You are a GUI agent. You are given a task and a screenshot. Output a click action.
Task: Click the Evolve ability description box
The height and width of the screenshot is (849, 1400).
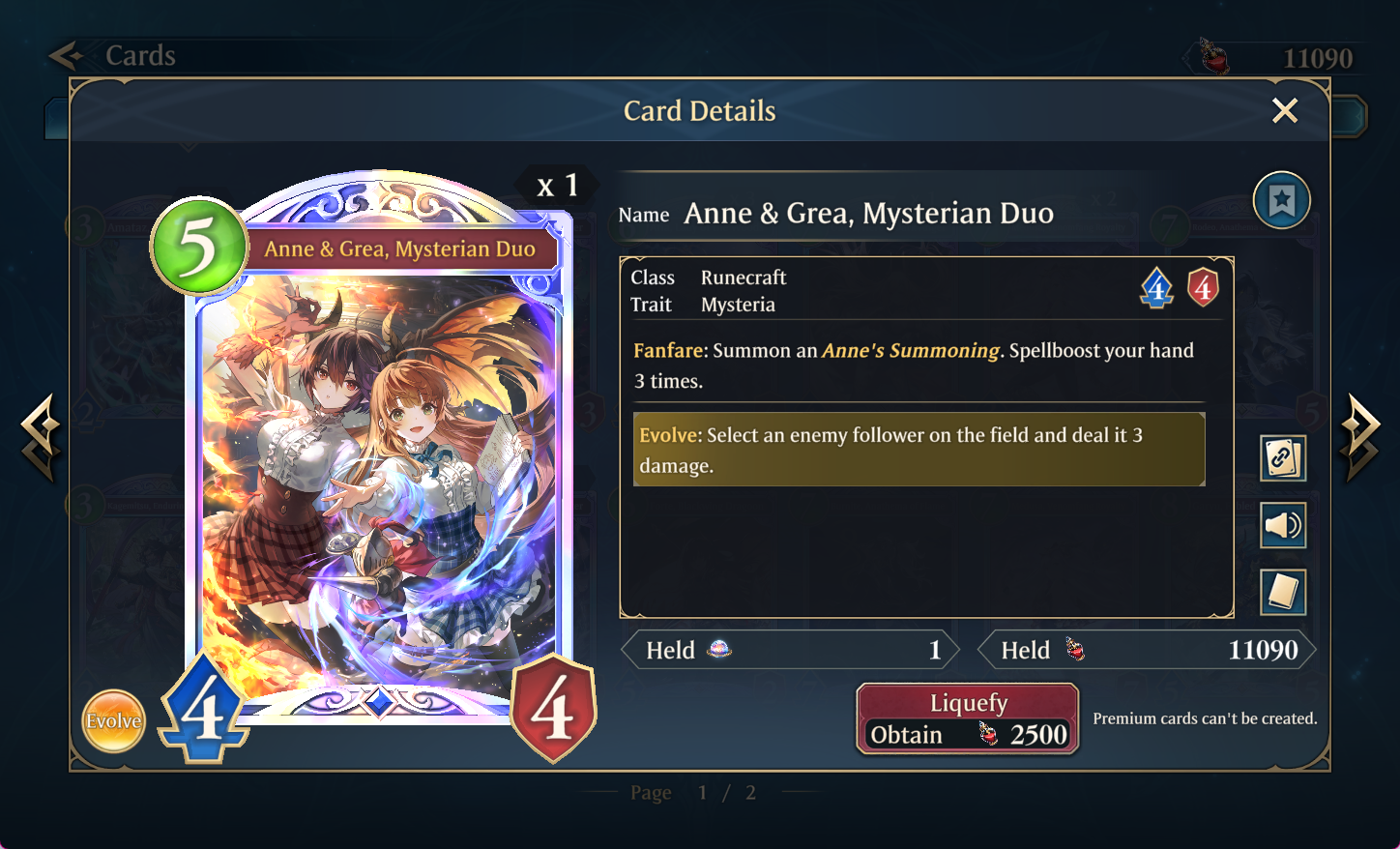(919, 450)
